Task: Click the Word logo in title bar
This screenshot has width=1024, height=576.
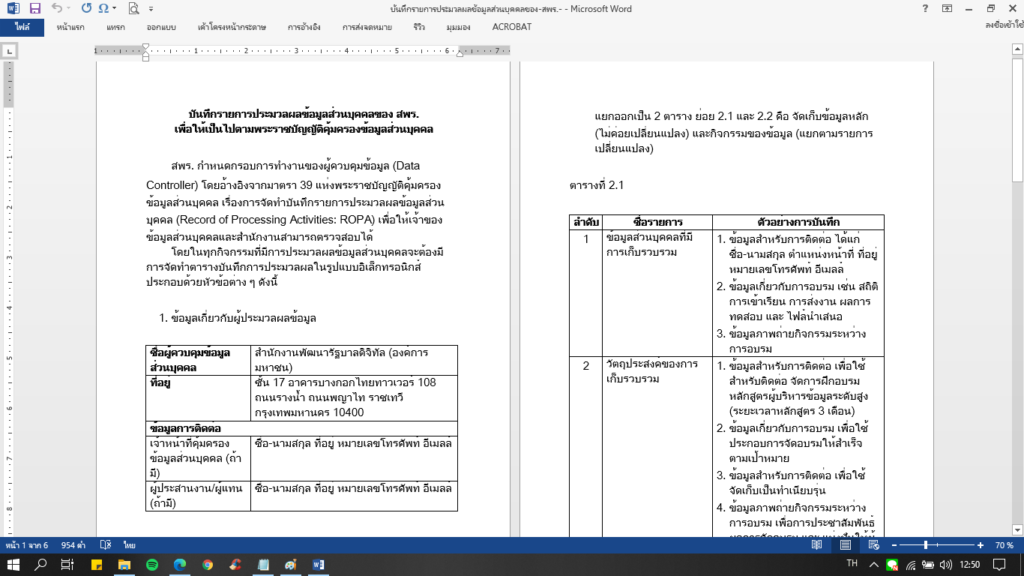Action: click(x=13, y=8)
